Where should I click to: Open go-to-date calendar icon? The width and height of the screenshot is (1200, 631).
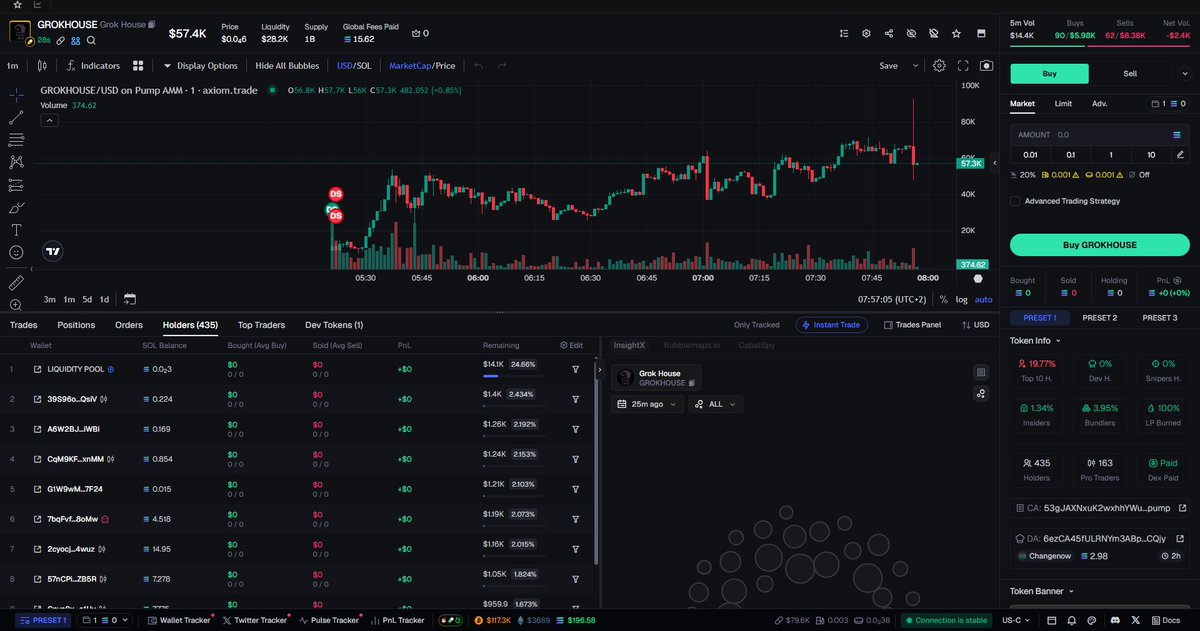[130, 299]
